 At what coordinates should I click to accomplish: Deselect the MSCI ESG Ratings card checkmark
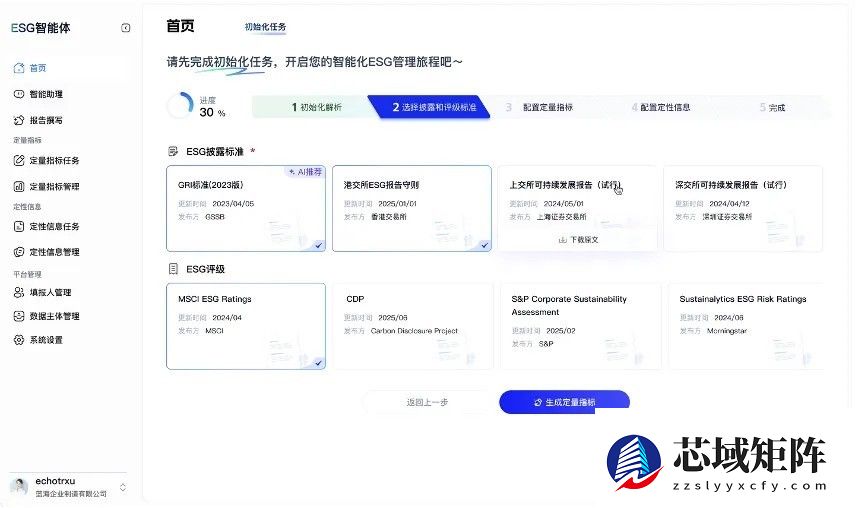318,363
